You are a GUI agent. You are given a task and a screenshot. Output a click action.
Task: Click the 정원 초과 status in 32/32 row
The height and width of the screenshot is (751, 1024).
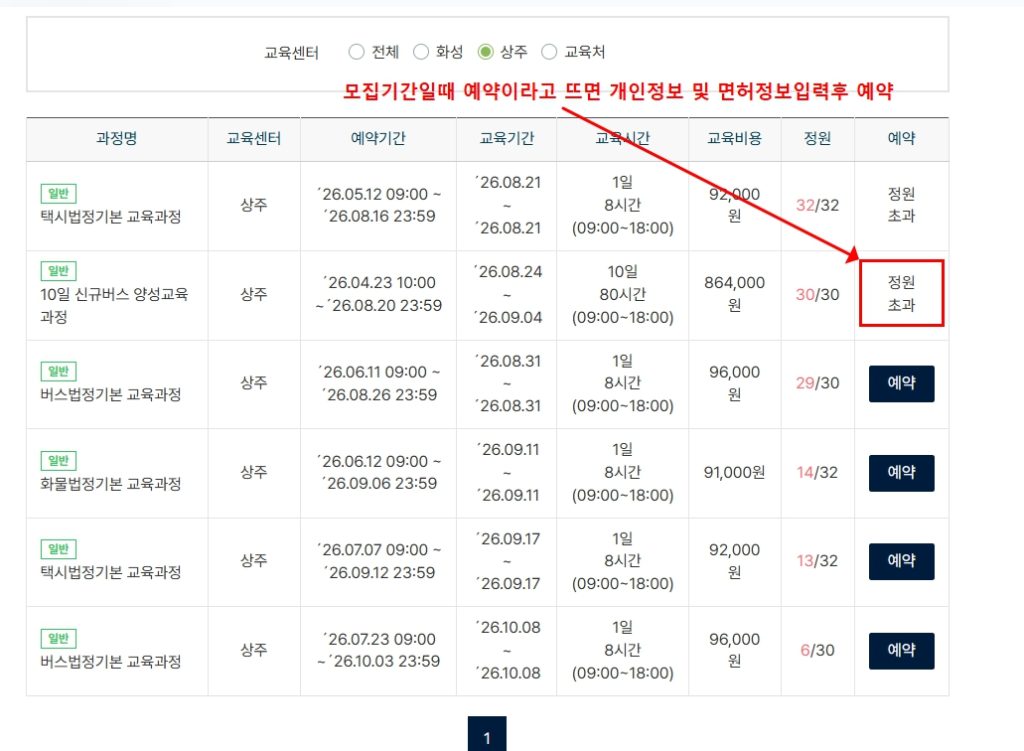901,205
